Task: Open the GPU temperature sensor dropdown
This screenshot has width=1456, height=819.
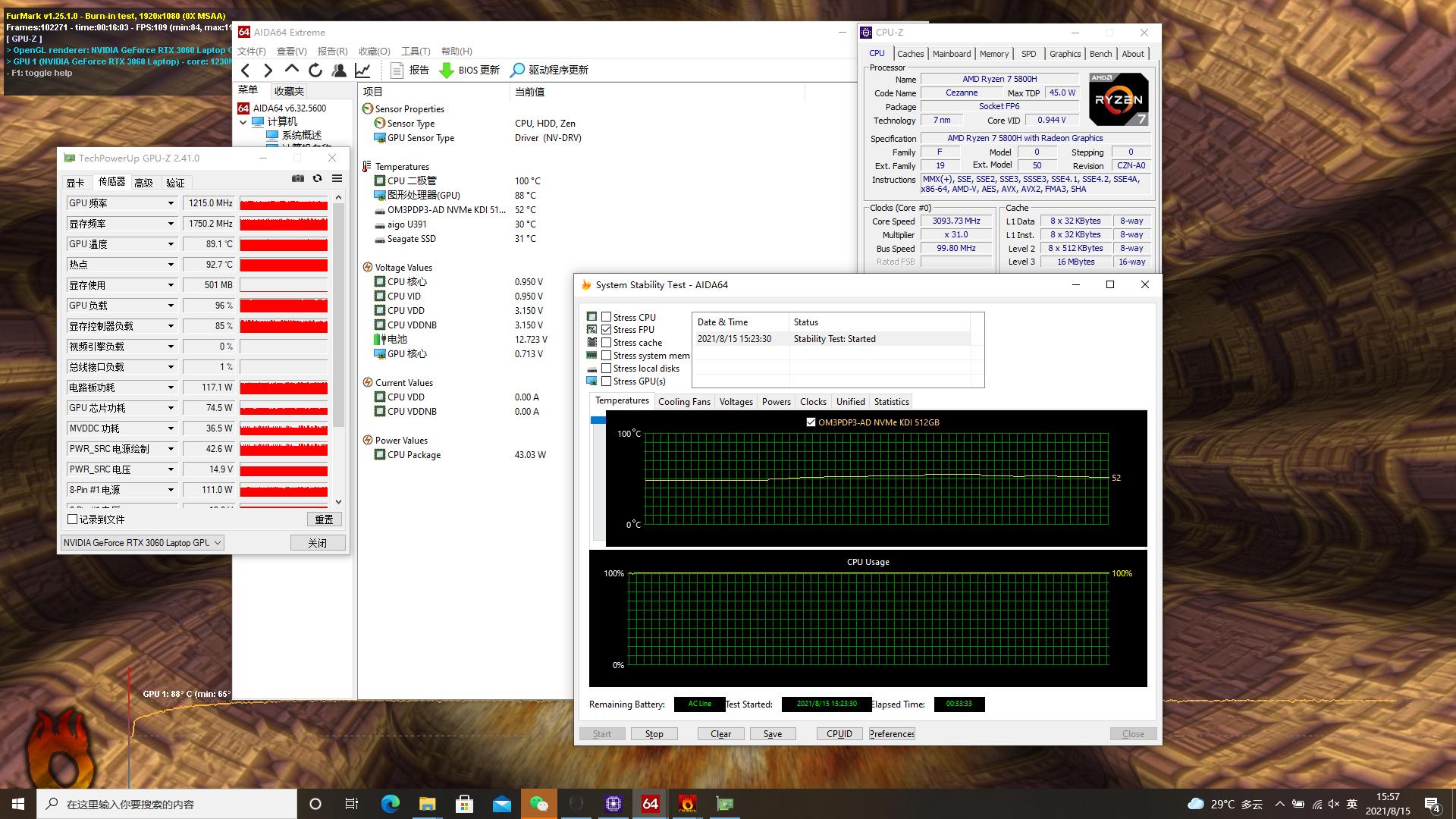Action: [x=171, y=244]
